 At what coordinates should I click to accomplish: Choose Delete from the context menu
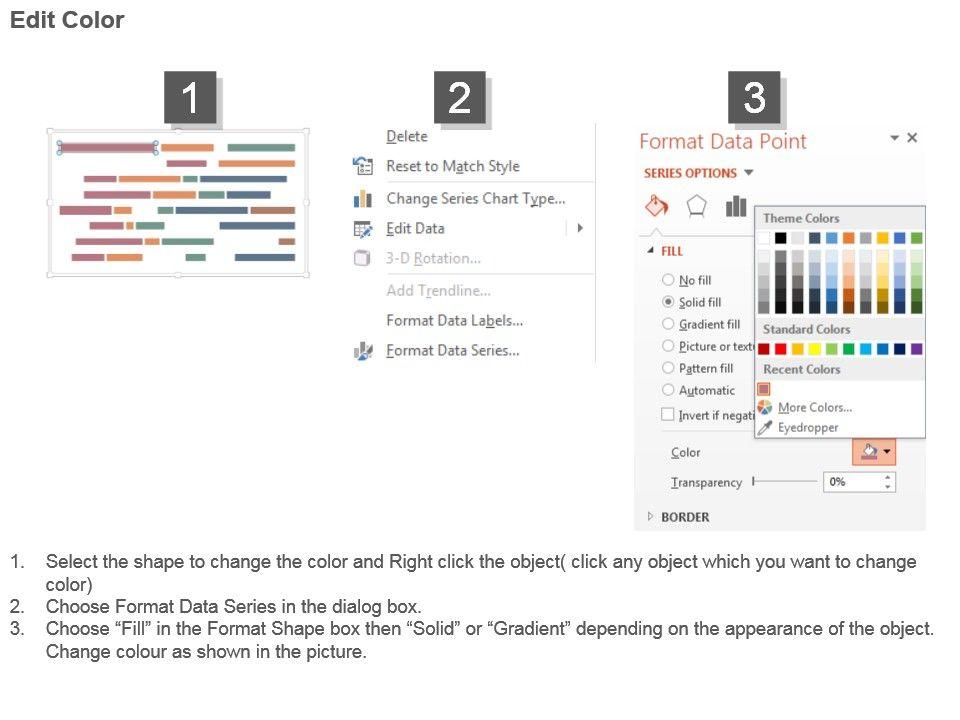tap(406, 137)
